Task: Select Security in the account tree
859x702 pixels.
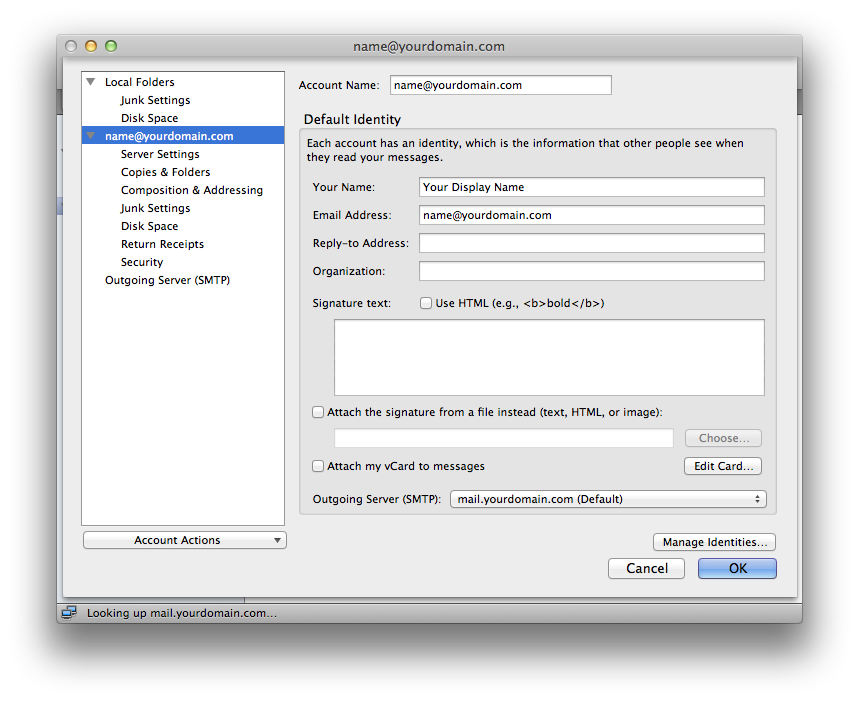Action: 141,261
